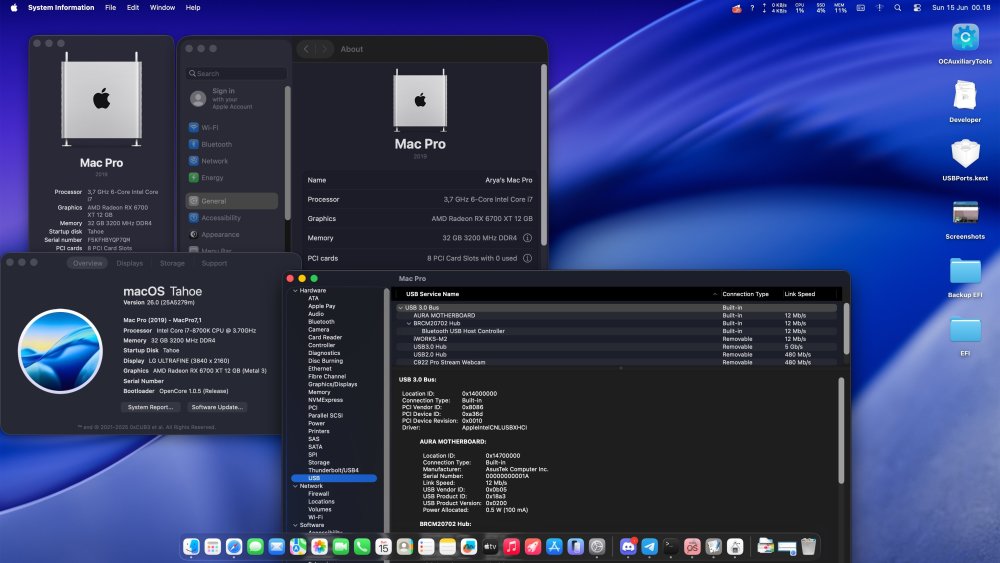Select Appearance in System Settings sidebar

pyautogui.click(x=232, y=234)
